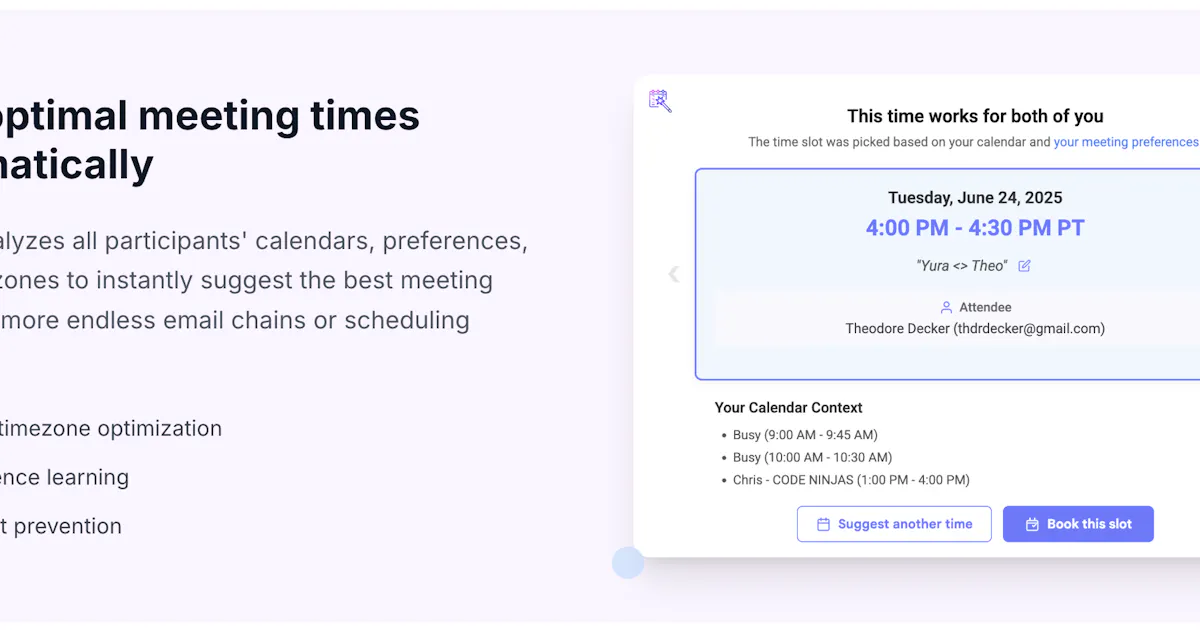Click the Your Calendar Context heading

click(788, 408)
